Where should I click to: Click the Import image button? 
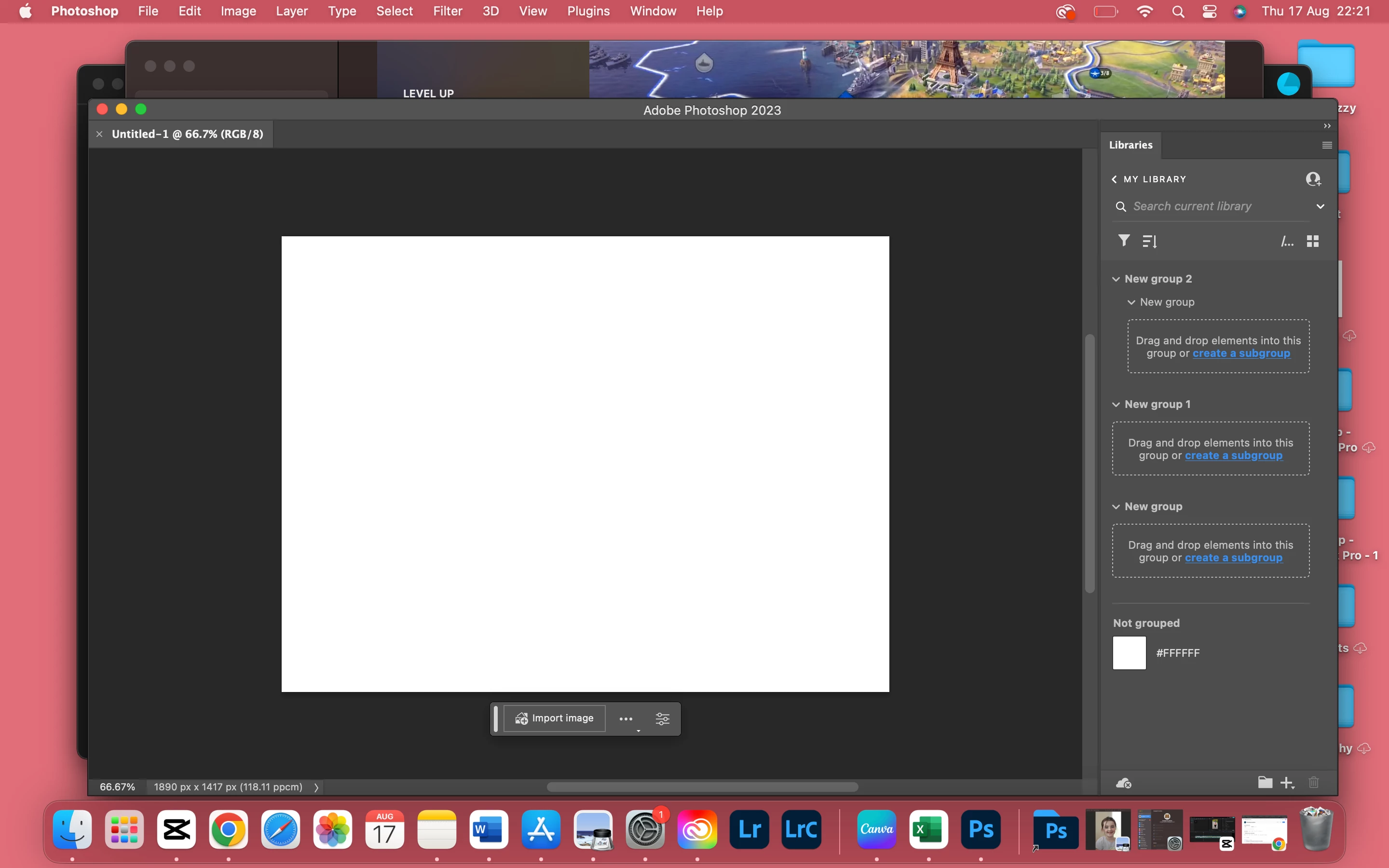(x=555, y=718)
